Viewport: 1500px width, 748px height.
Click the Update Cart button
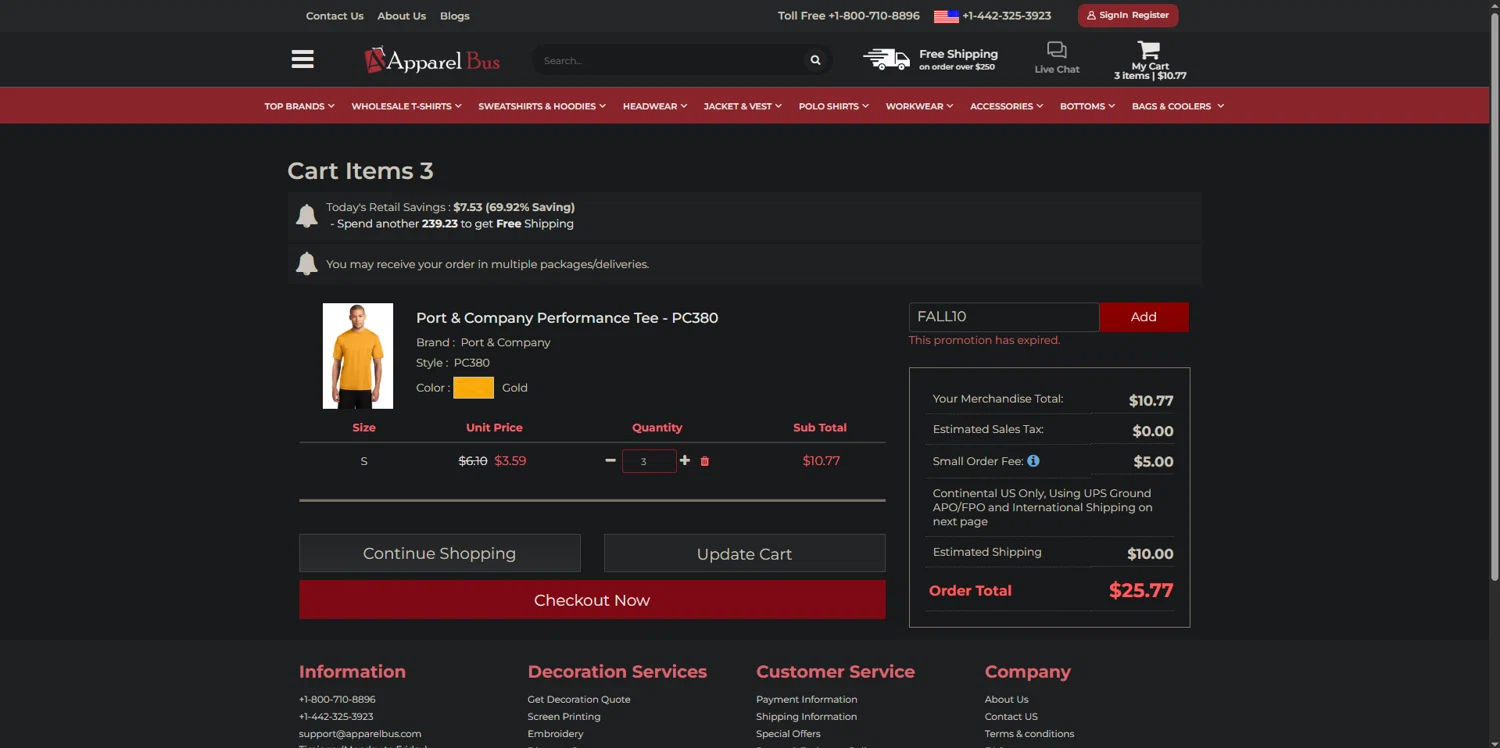(x=745, y=553)
